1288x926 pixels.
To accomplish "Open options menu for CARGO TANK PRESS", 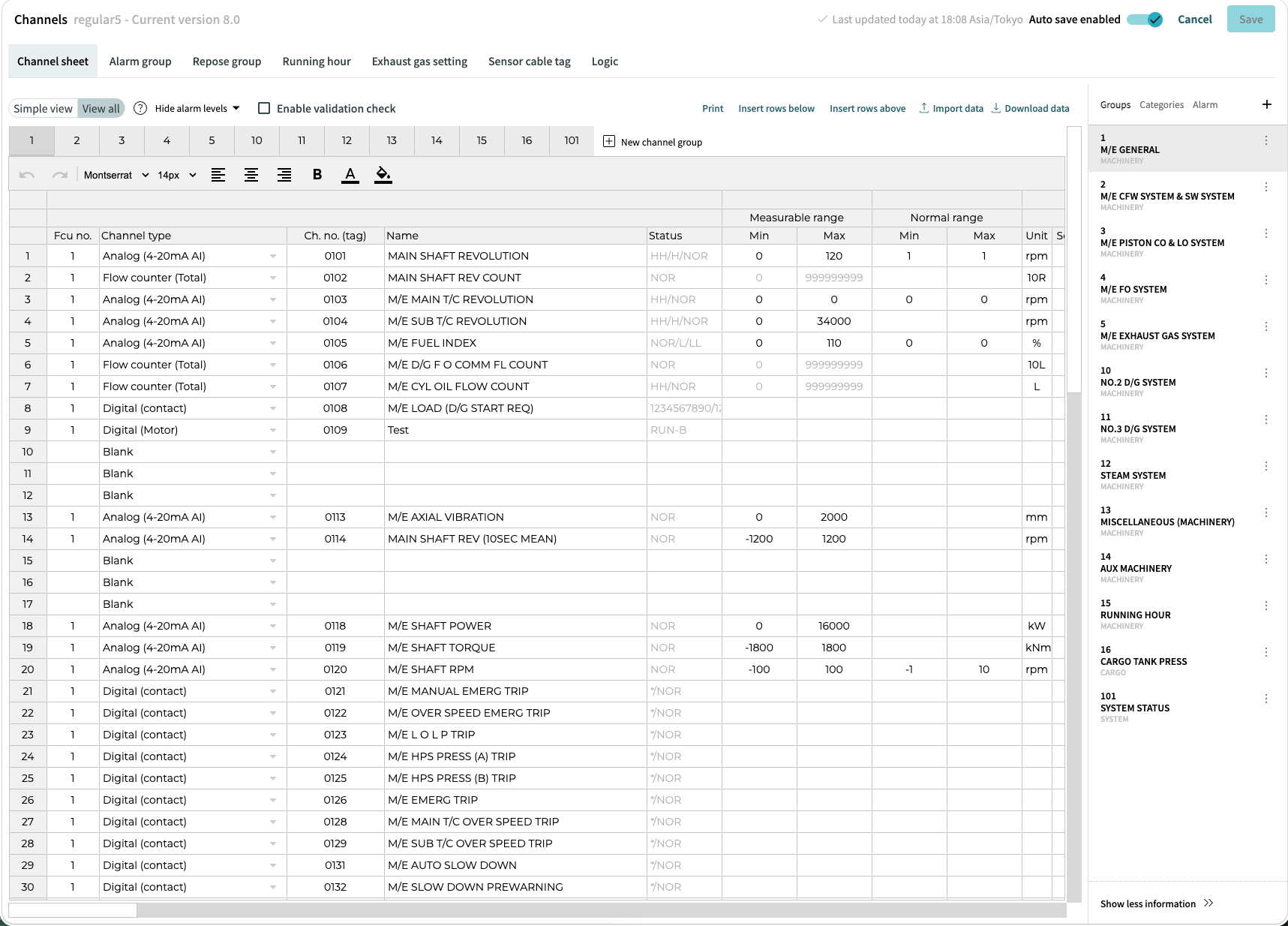I will point(1266,652).
